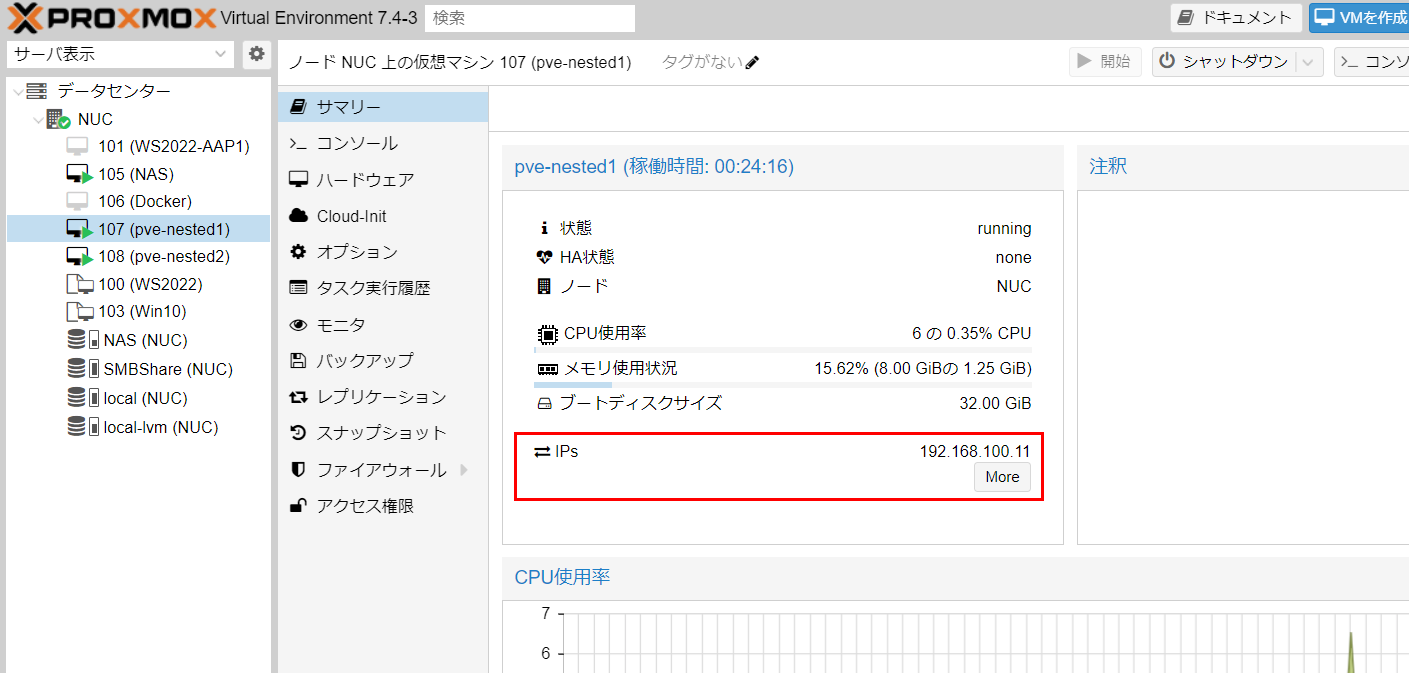1409x673 pixels.
Task: Click the cloud icon beside Cloud-Init
Action: click(298, 216)
